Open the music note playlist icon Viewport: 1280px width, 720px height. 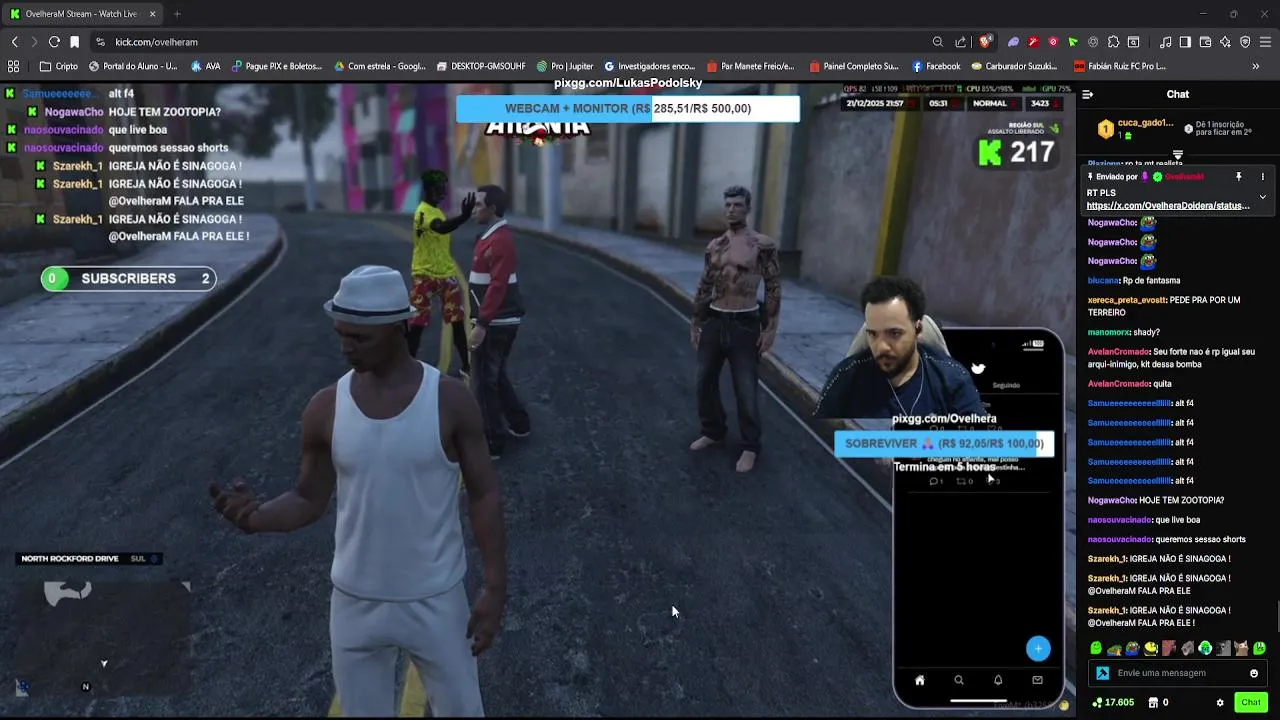click(x=1165, y=42)
